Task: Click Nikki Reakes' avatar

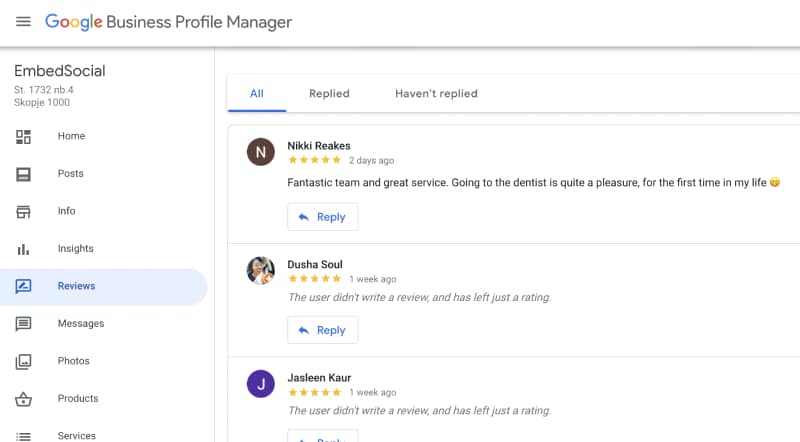Action: pos(261,152)
